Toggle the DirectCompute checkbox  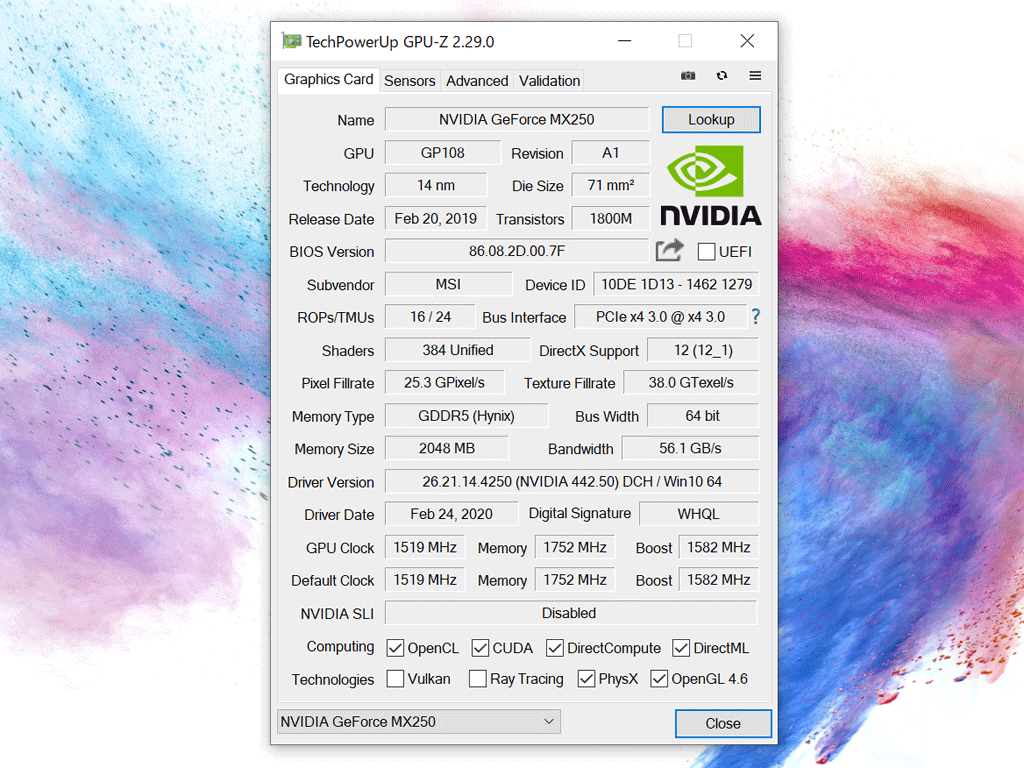click(555, 648)
